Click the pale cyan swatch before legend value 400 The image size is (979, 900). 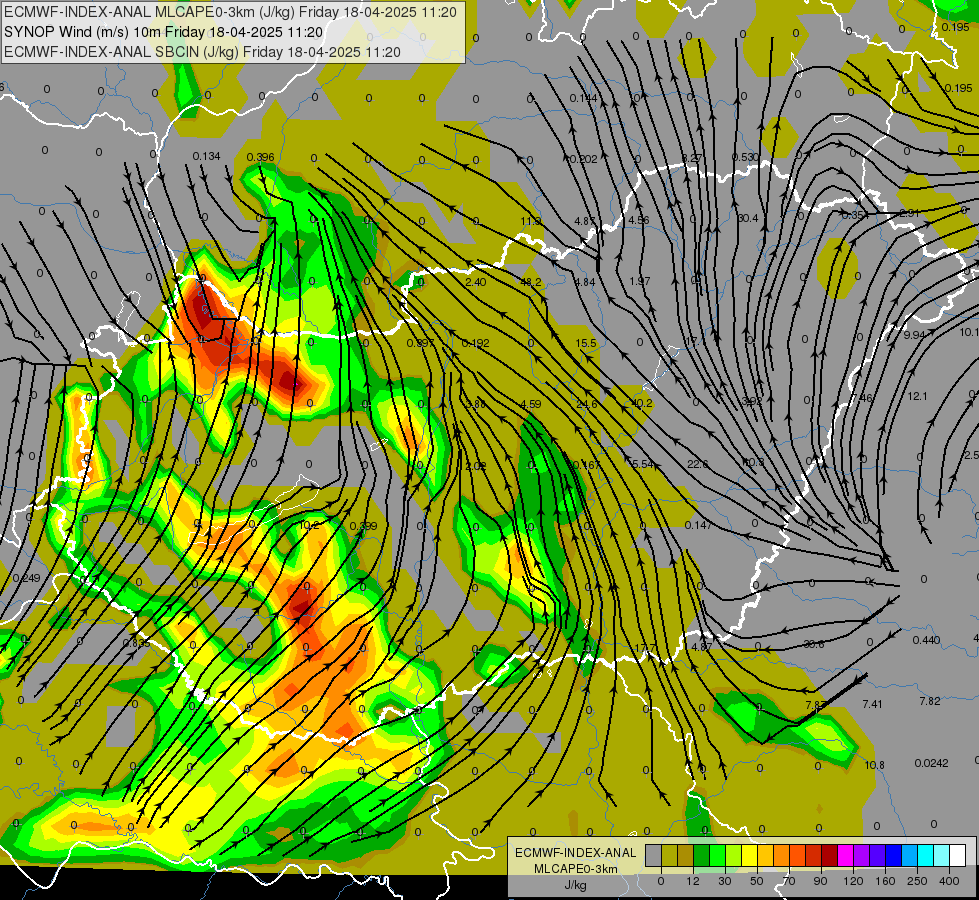point(942,856)
